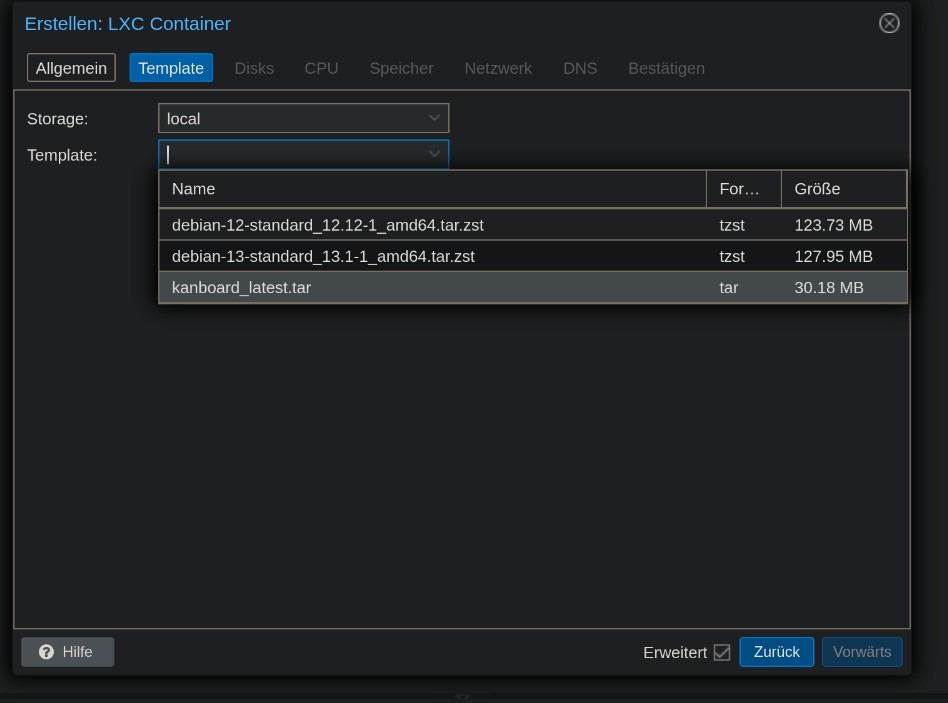Open the Bestätigen tab
The width and height of the screenshot is (948, 703).
coord(666,68)
